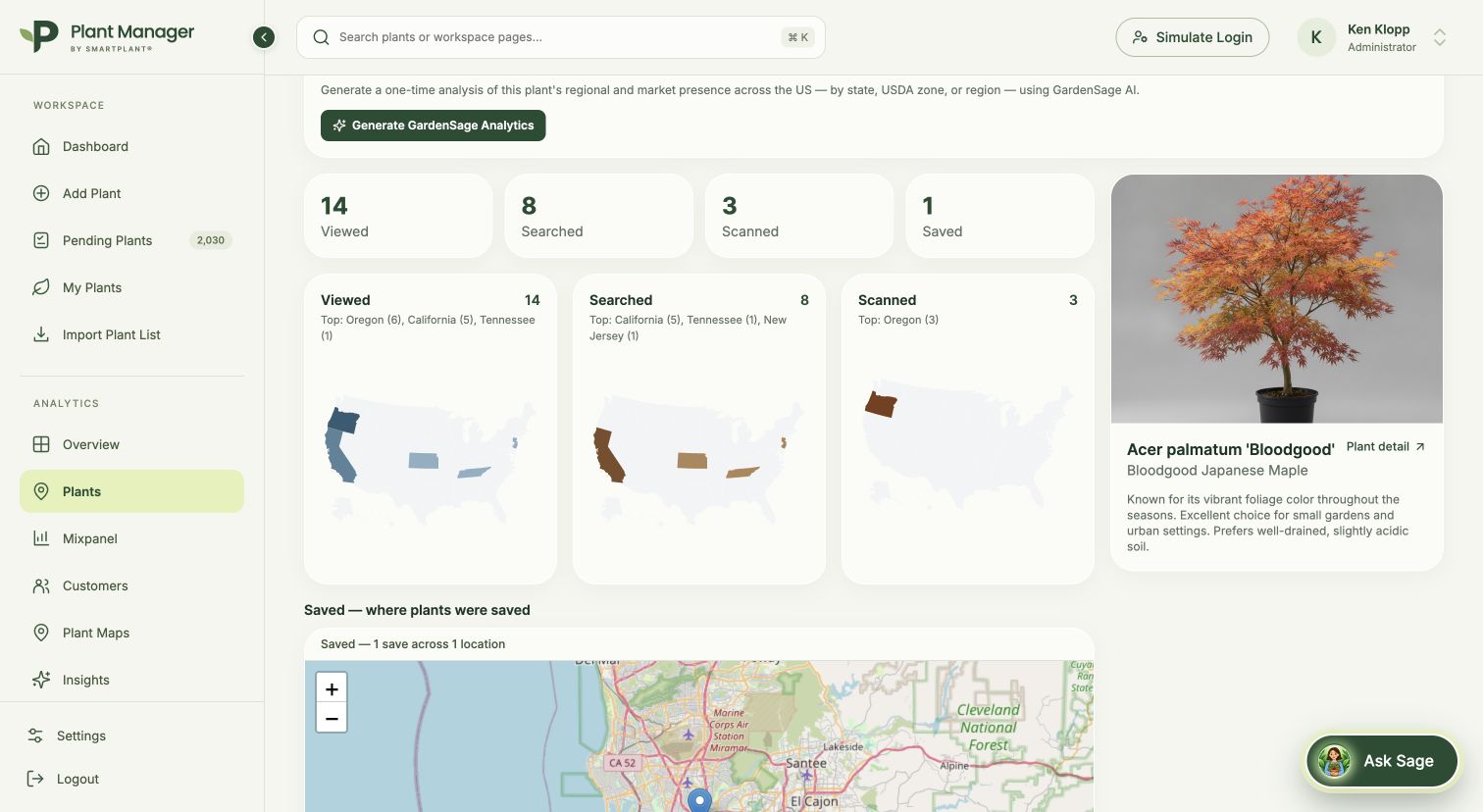Image resolution: width=1483 pixels, height=812 pixels.
Task: Click the 2,030 pending plants badge
Action: 211,240
